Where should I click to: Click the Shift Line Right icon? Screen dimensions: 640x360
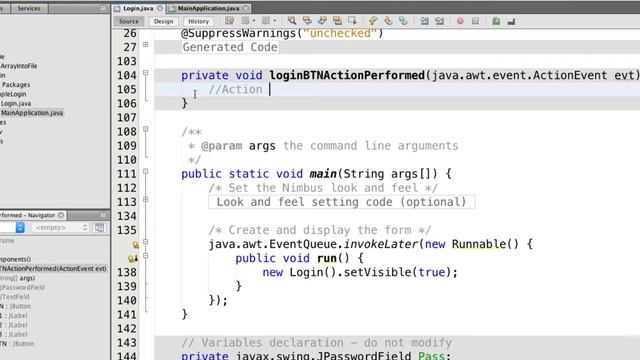(x=439, y=21)
